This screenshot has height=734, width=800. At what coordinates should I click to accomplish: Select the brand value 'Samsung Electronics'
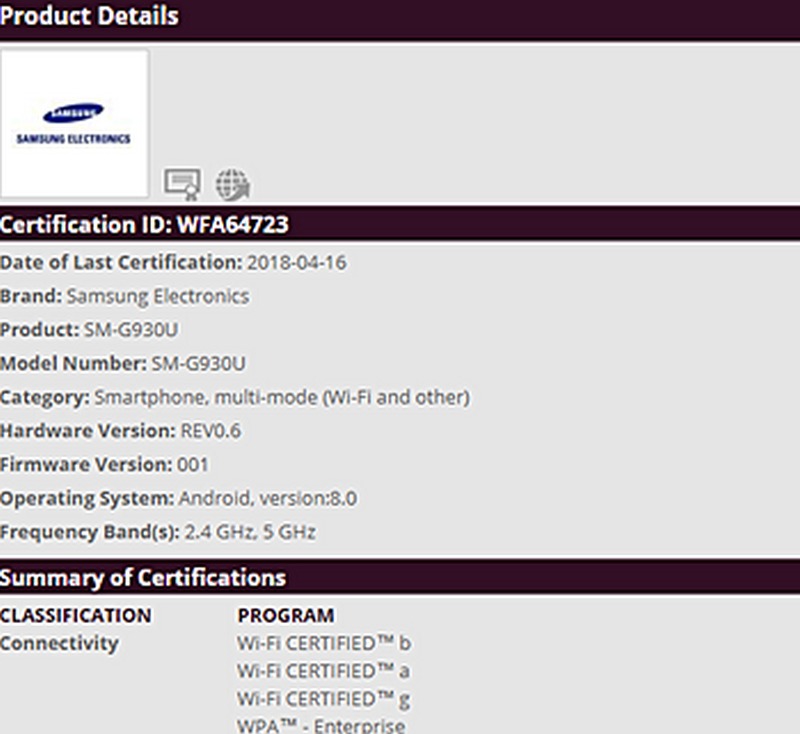158,296
